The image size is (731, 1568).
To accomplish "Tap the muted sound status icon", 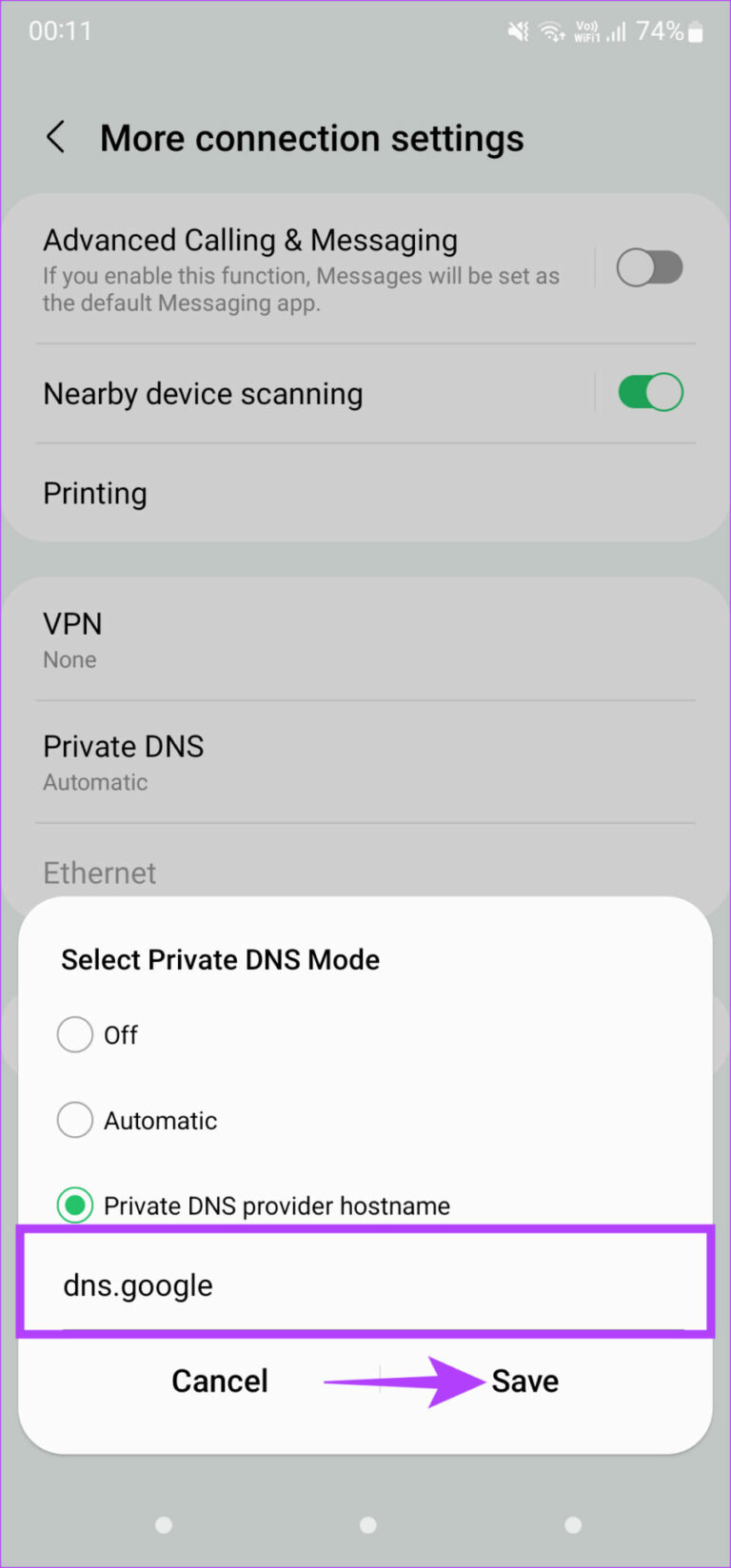I will point(518,32).
